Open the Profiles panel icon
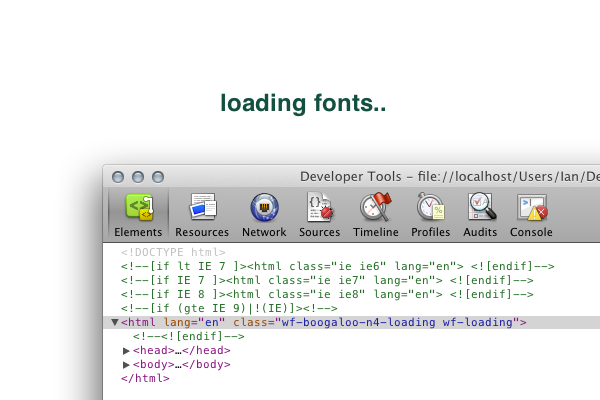The width and height of the screenshot is (600, 400). point(430,206)
